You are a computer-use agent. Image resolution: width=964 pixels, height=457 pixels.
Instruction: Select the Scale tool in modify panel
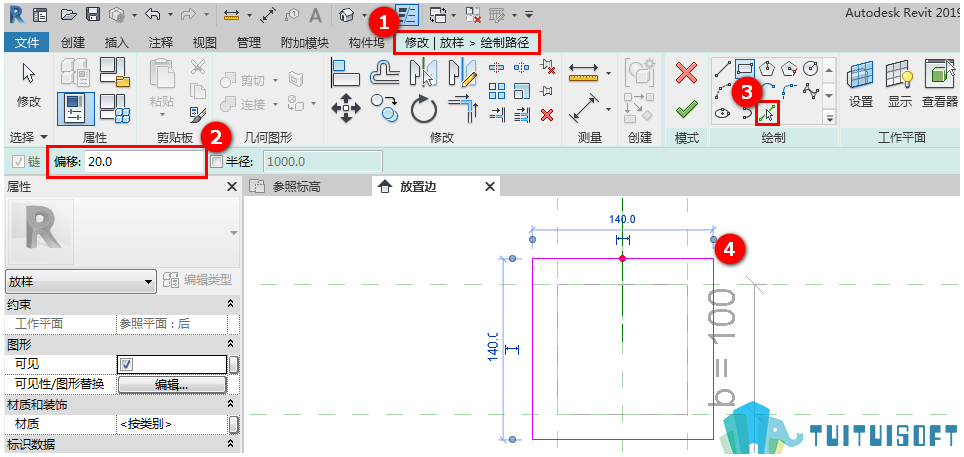click(522, 91)
